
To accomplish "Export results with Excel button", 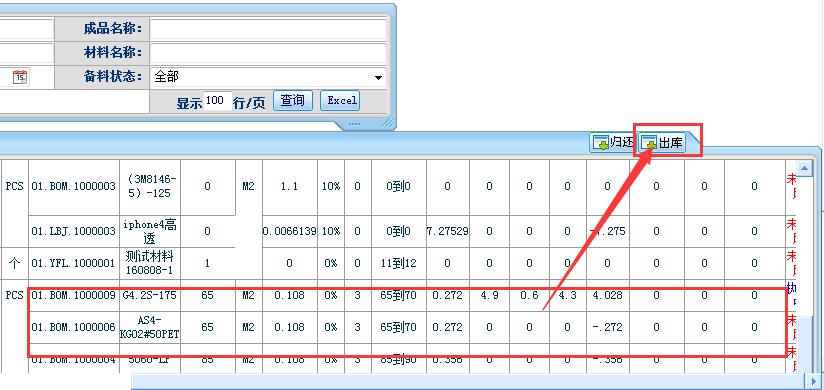I will (x=340, y=100).
